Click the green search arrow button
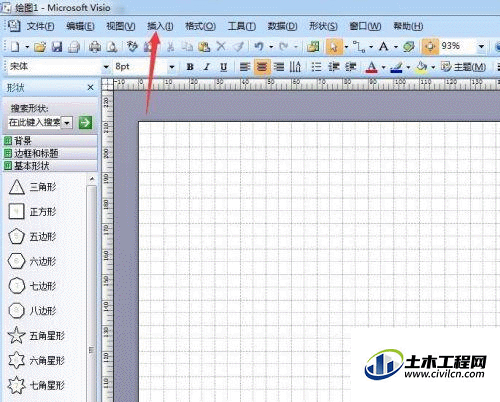The height and width of the screenshot is (402, 500). click(85, 123)
